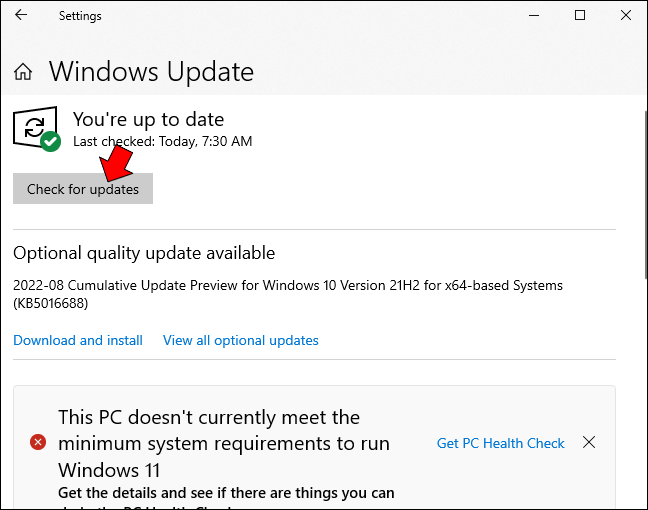Click the Download and install link
The height and width of the screenshot is (510, 648).
click(x=78, y=340)
